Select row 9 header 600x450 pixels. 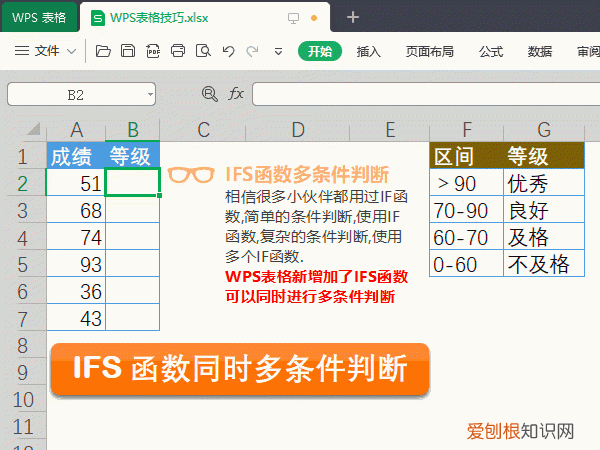point(23,372)
